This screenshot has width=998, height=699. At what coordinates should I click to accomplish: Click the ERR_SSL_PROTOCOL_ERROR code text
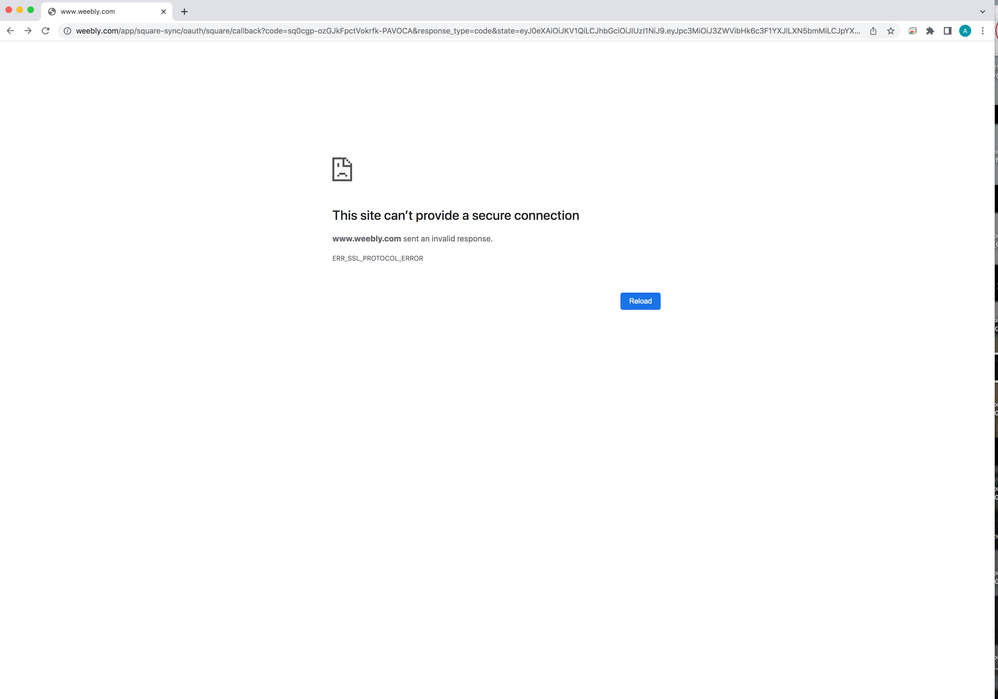[x=377, y=258]
